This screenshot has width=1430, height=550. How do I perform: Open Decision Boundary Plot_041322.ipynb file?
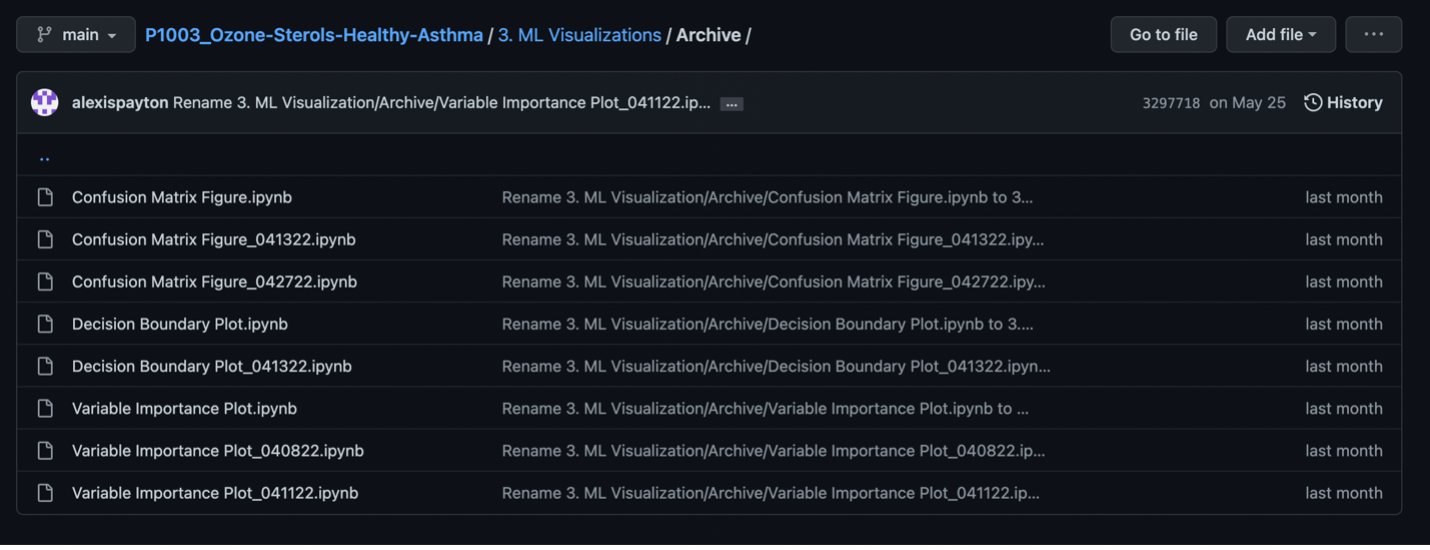(212, 366)
